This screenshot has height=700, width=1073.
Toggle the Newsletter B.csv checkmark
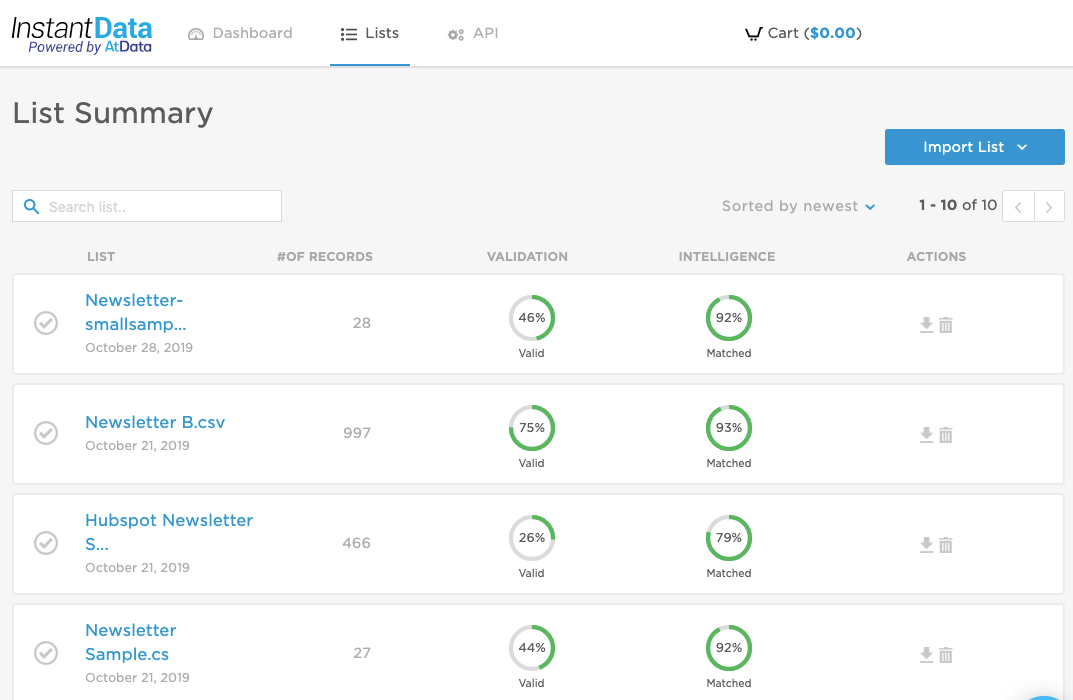46,433
